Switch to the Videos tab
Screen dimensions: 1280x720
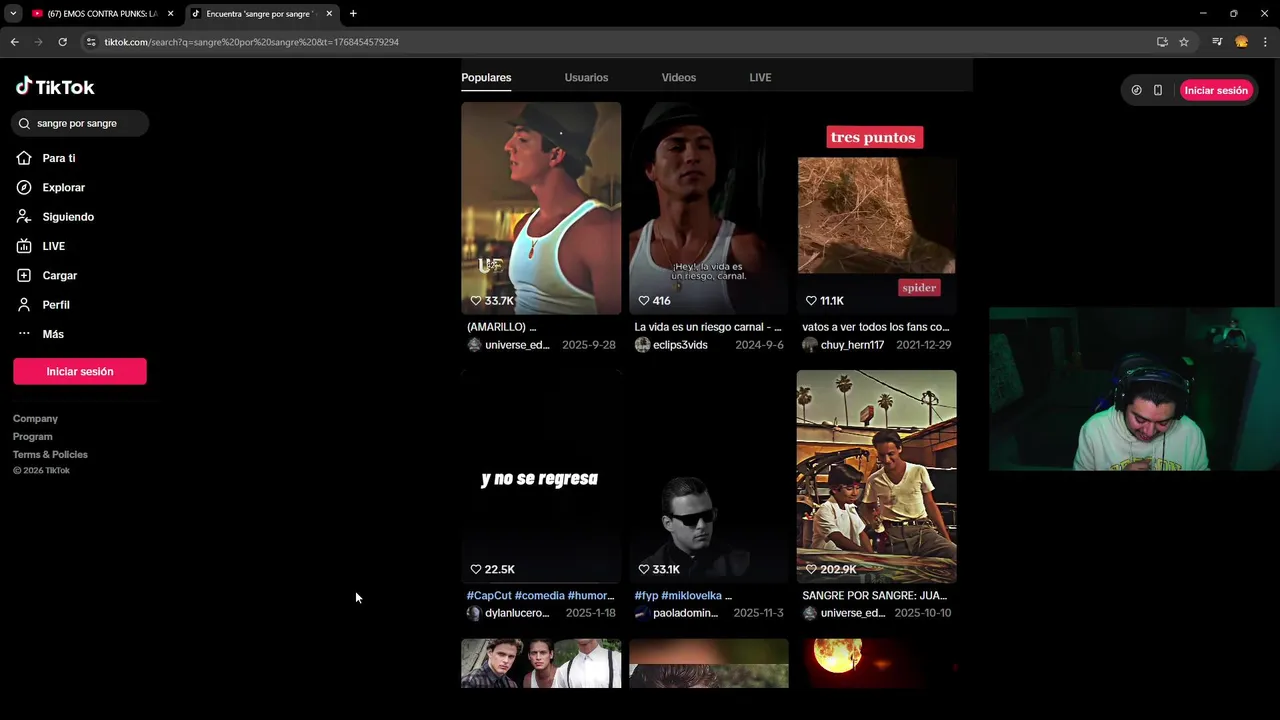coord(678,77)
